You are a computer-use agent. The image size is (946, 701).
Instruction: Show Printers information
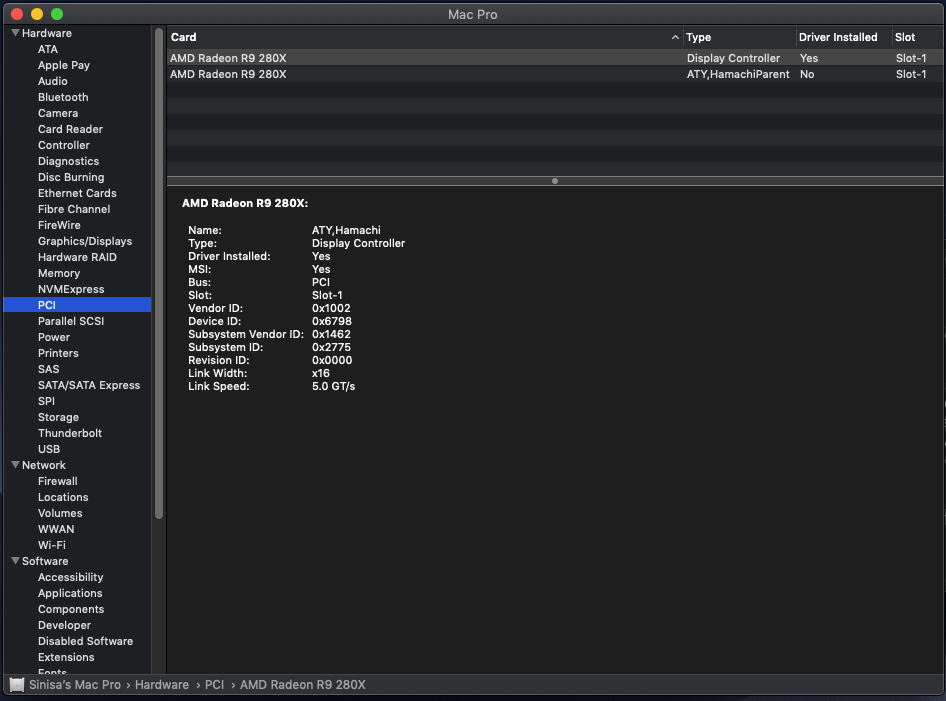point(58,353)
